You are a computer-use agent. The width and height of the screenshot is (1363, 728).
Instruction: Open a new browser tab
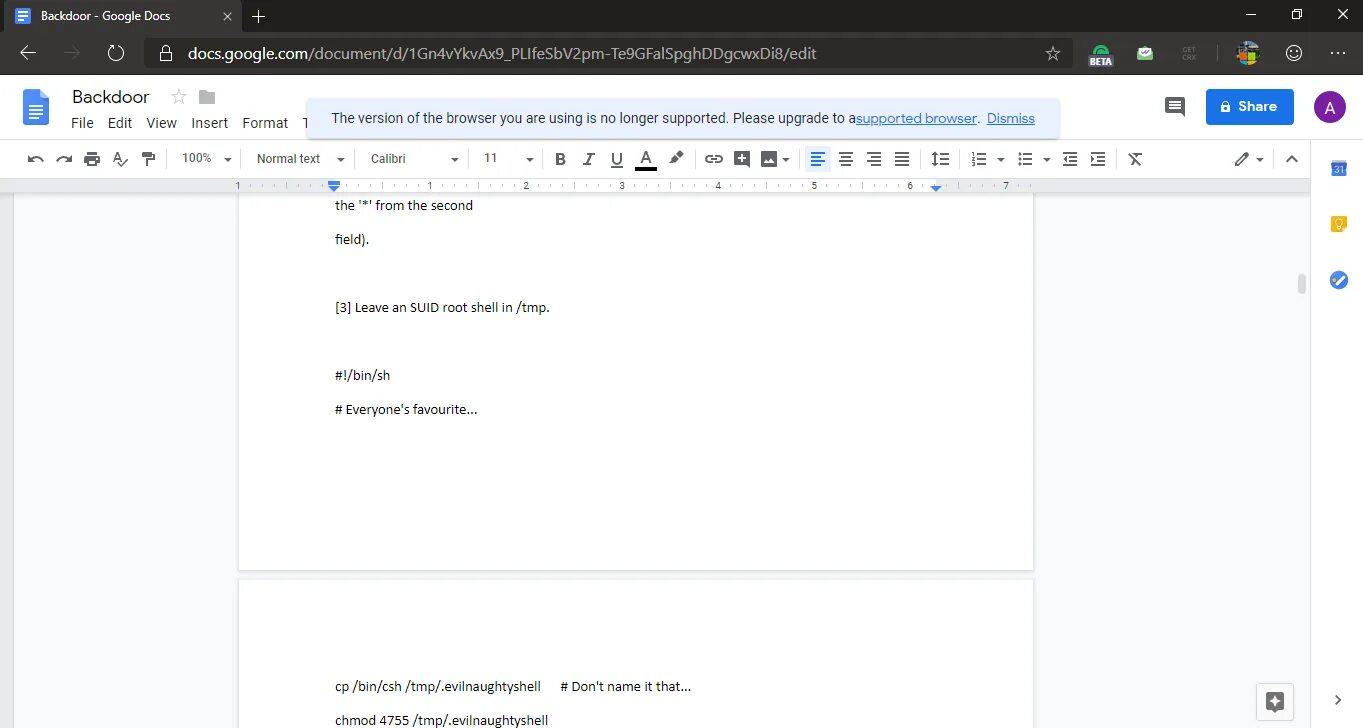(x=259, y=16)
